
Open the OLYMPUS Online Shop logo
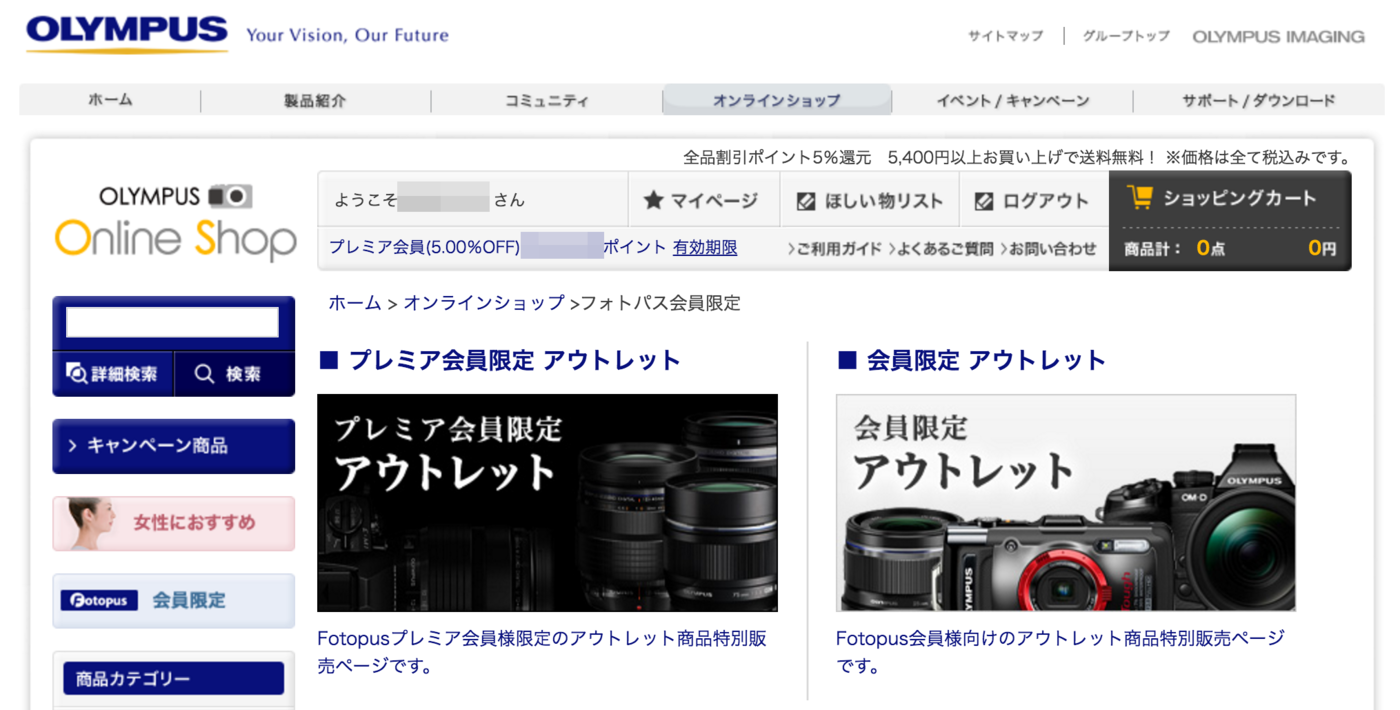coord(176,222)
